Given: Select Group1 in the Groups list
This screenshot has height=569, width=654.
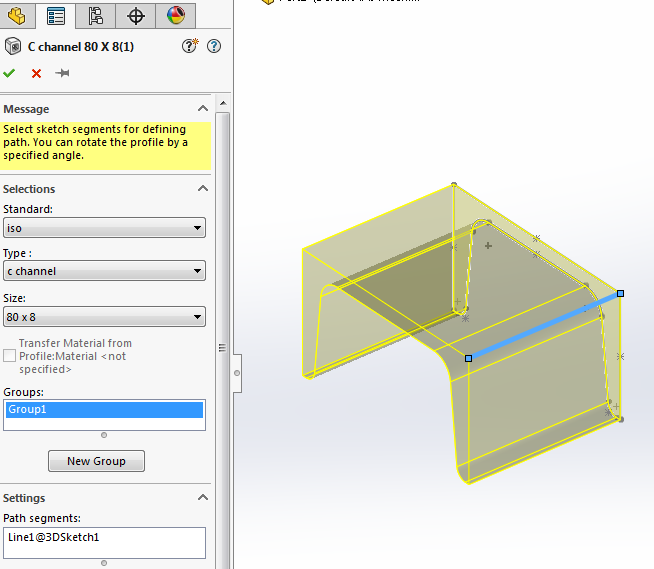Looking at the screenshot, I should [104, 409].
